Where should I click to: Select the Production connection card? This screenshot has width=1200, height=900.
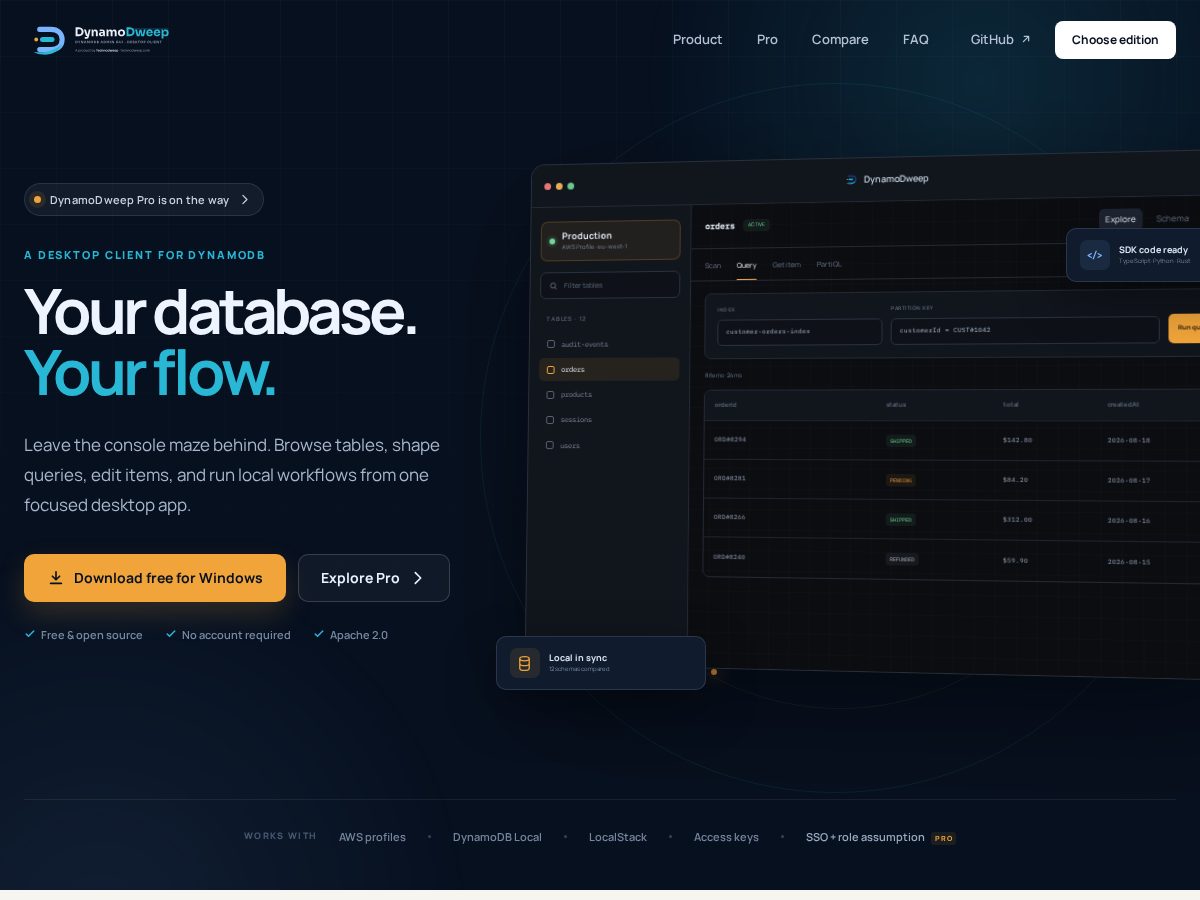pos(610,240)
